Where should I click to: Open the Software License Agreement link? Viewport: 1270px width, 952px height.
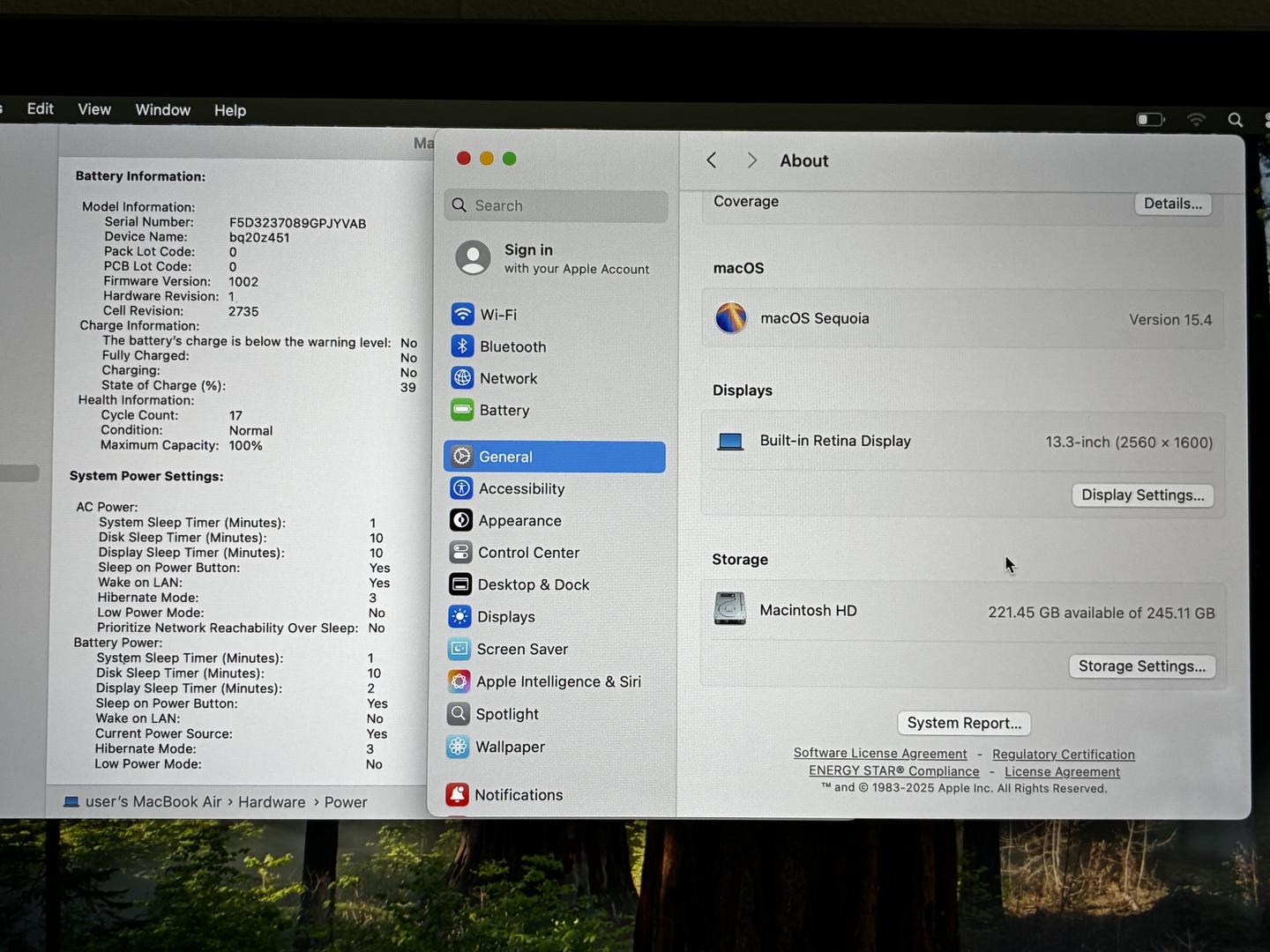879,753
